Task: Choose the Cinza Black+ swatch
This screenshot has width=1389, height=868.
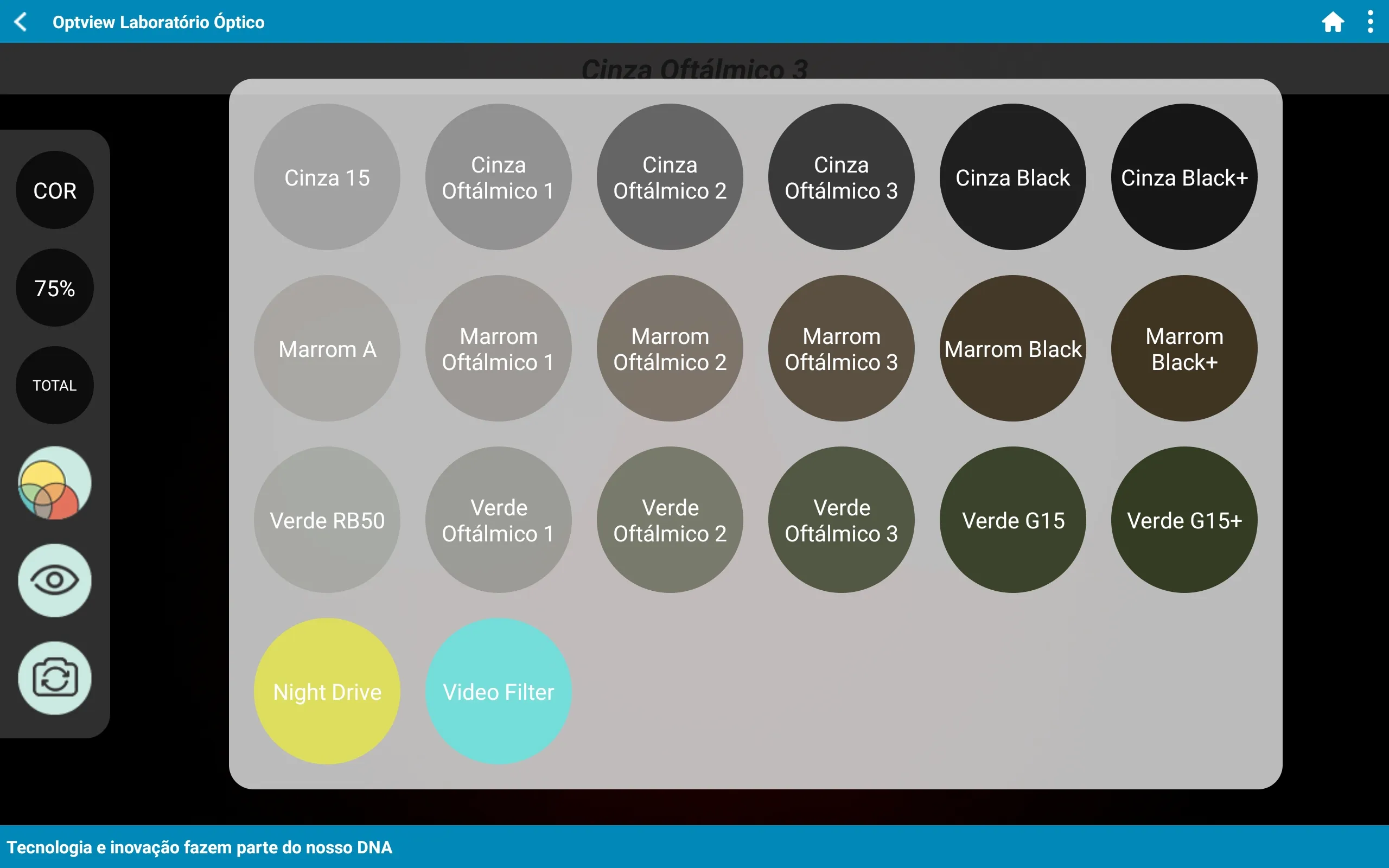Action: point(1184,177)
